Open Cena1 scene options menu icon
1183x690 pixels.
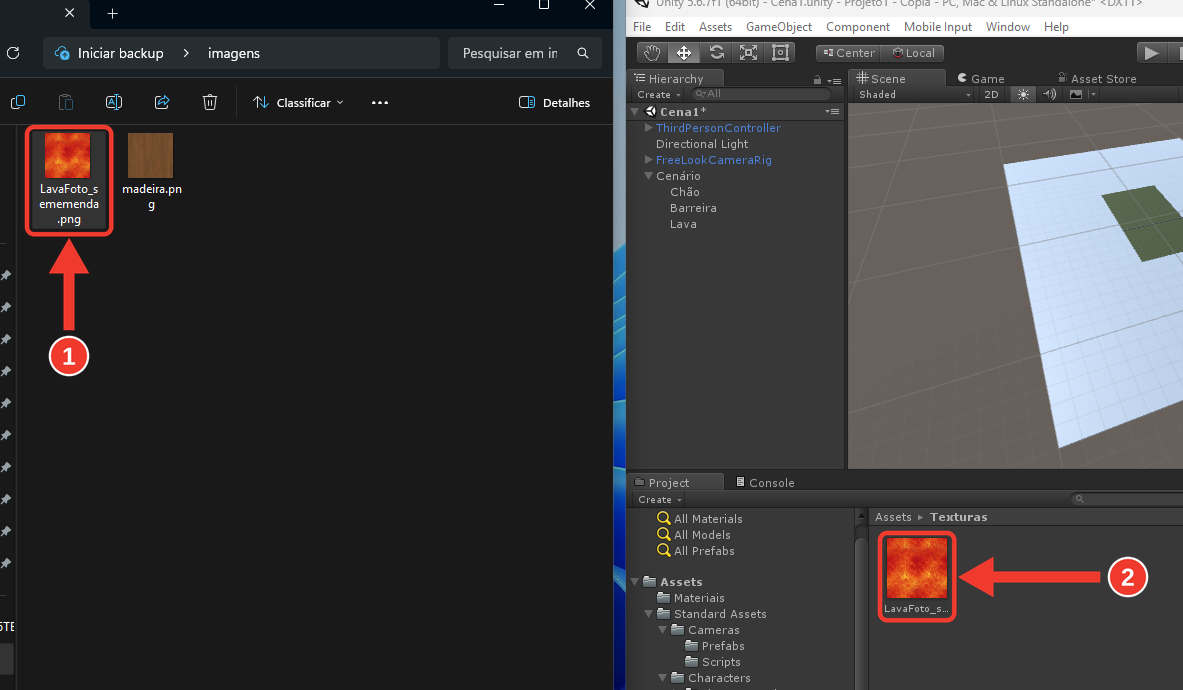(832, 112)
